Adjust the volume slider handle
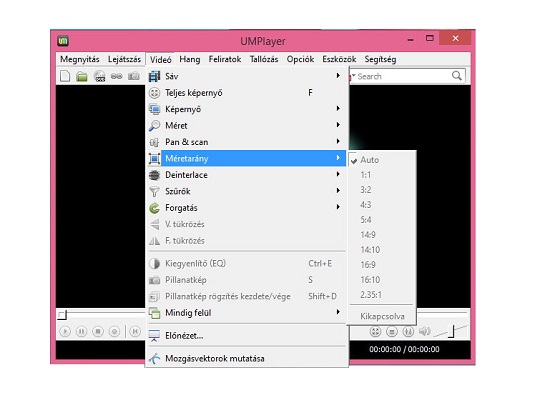 pos(451,332)
